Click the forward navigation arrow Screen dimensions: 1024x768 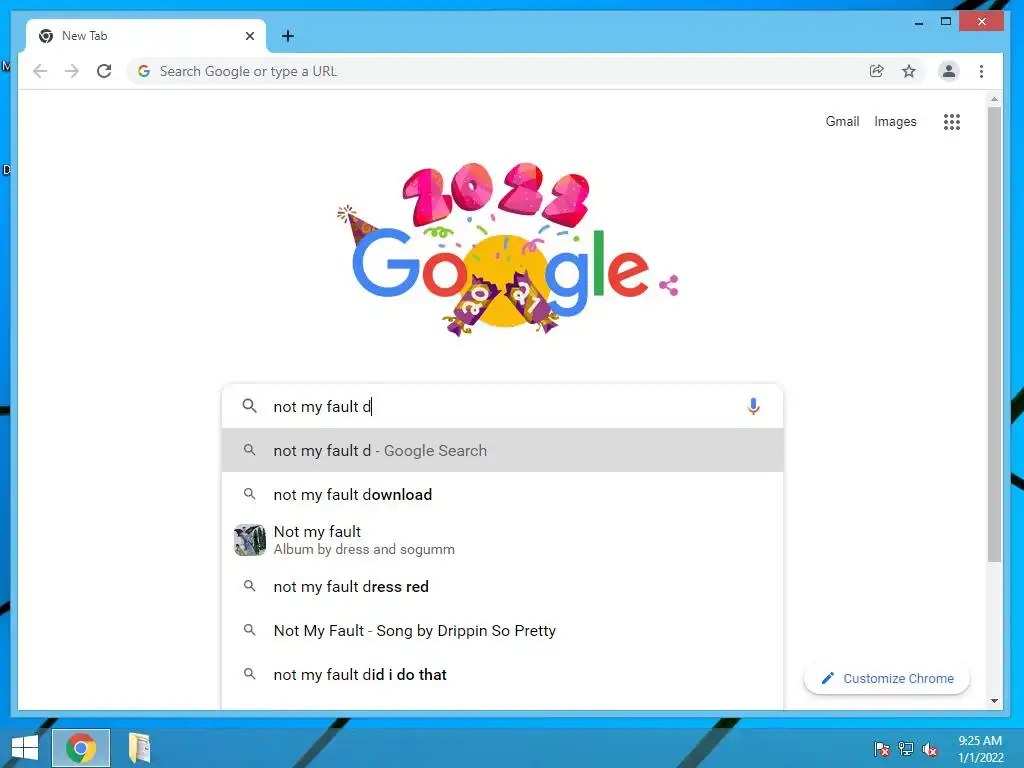[x=72, y=71]
